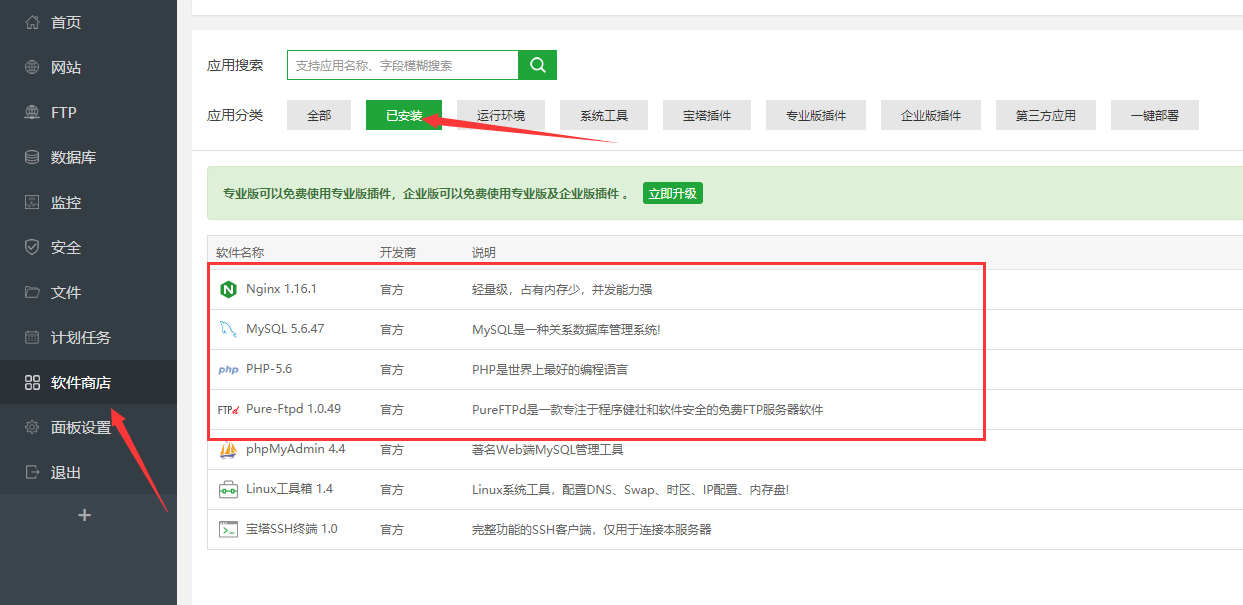The height and width of the screenshot is (605, 1243).
Task: Click the MySQL dolphin icon
Action: [228, 329]
